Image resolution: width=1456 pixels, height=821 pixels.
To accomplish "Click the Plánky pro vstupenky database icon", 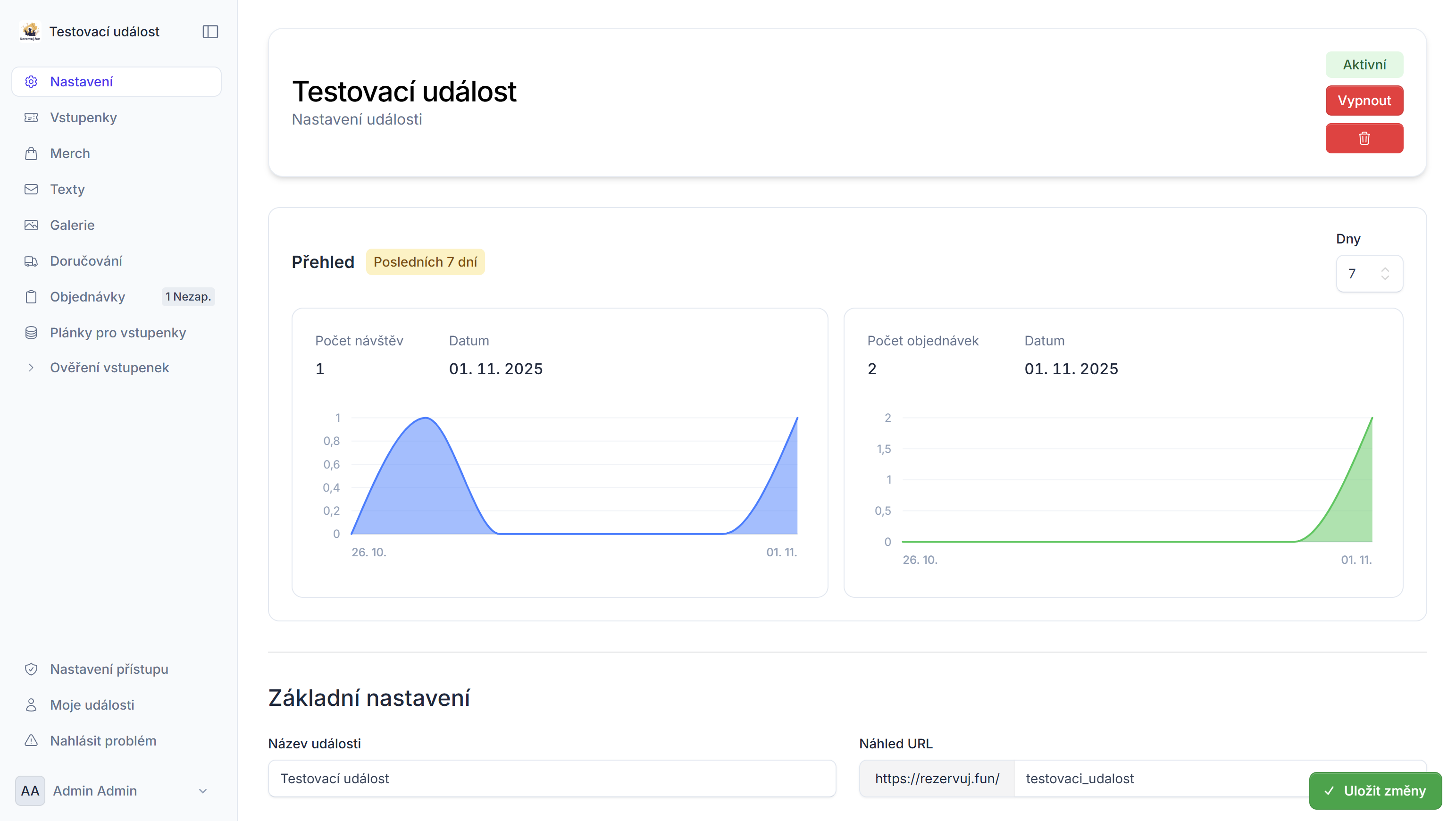I will tap(31, 333).
